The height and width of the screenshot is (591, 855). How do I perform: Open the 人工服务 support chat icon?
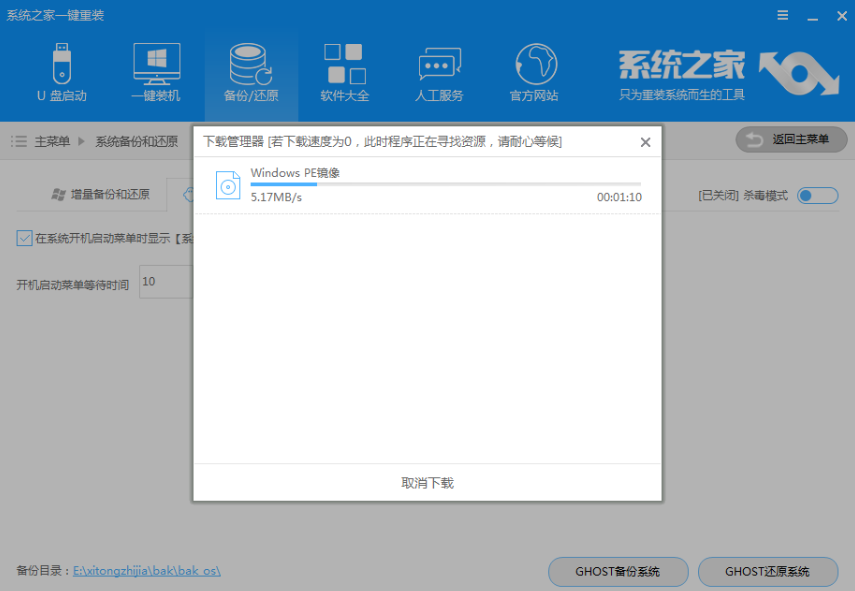439,72
